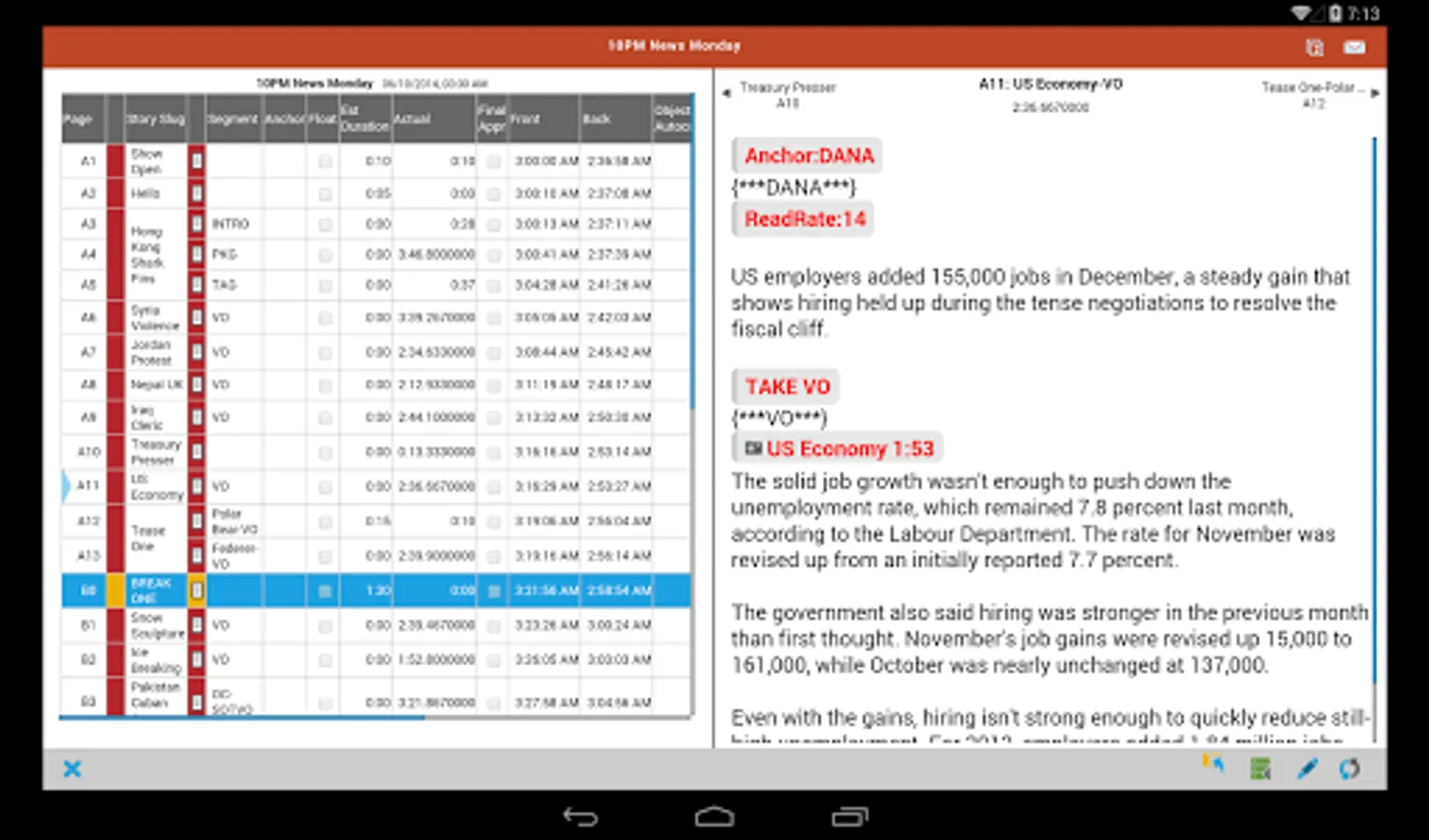Select the Syria Violence story cell
Image resolution: width=1429 pixels, height=840 pixels.
(156, 317)
